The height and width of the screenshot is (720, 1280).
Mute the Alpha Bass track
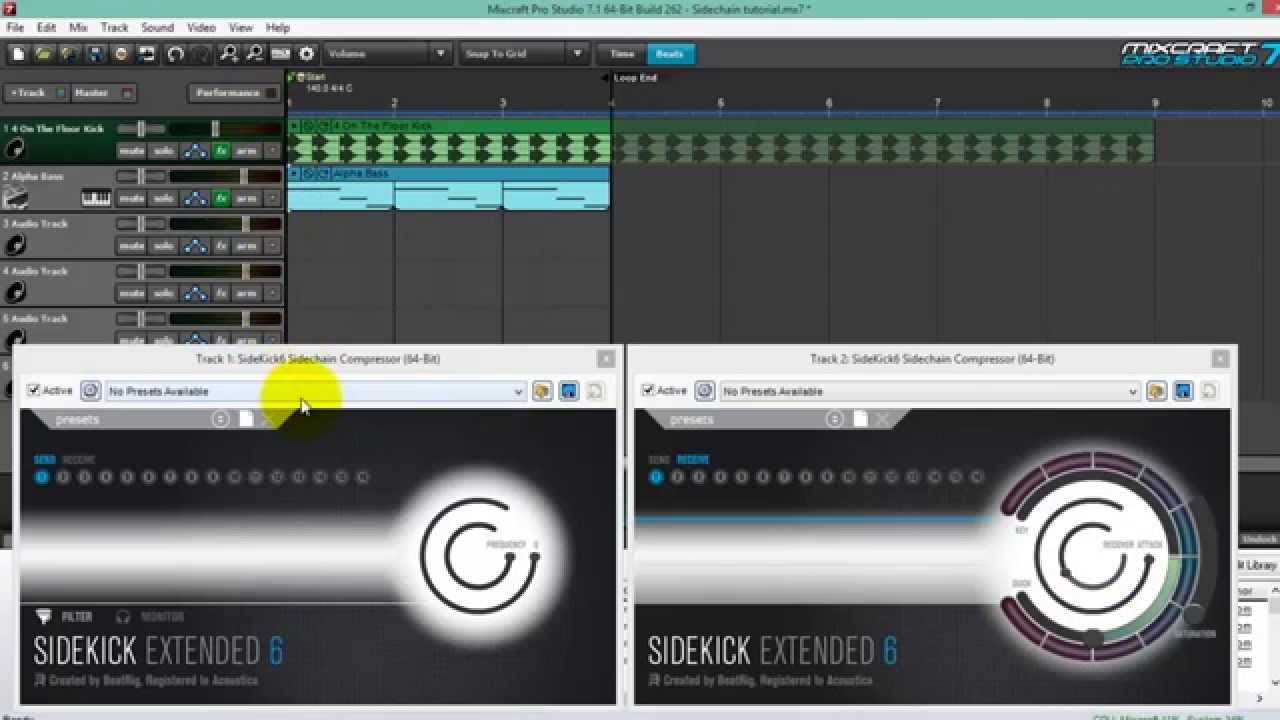pyautogui.click(x=132, y=198)
